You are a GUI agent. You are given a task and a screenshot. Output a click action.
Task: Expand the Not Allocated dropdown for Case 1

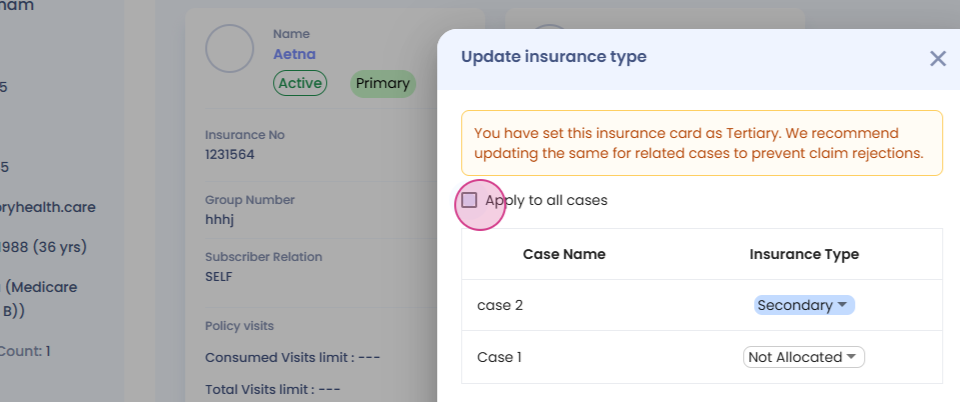pos(804,357)
